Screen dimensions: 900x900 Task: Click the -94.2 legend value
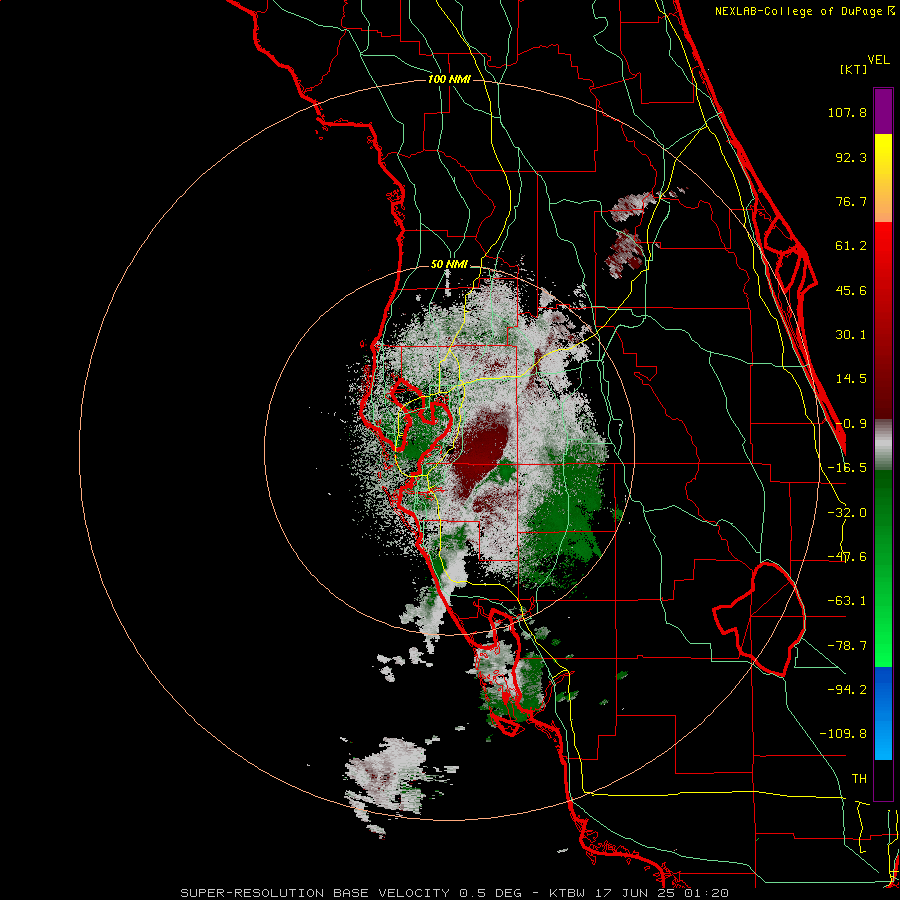click(x=847, y=689)
